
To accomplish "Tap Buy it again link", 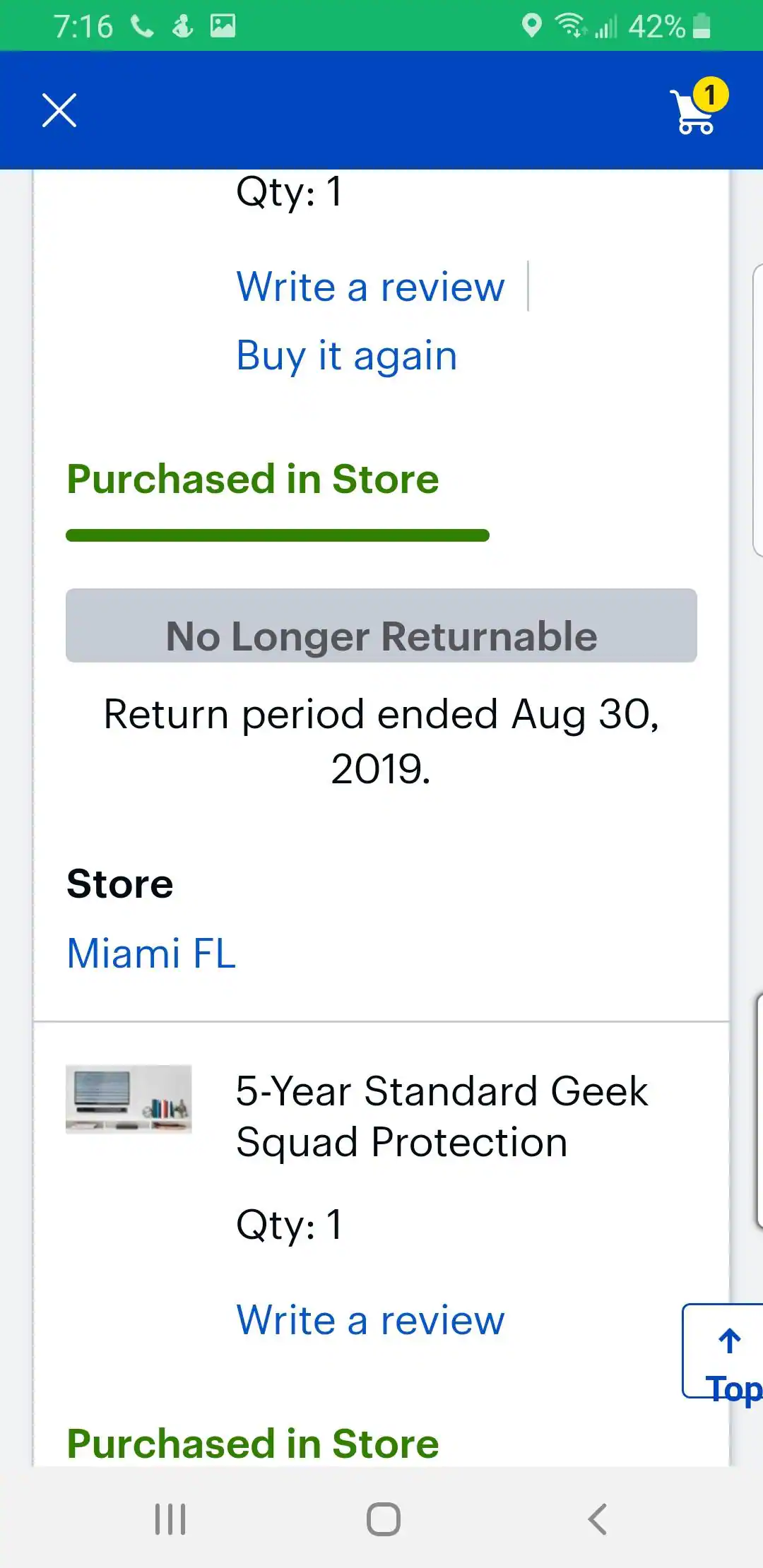I will click(346, 355).
